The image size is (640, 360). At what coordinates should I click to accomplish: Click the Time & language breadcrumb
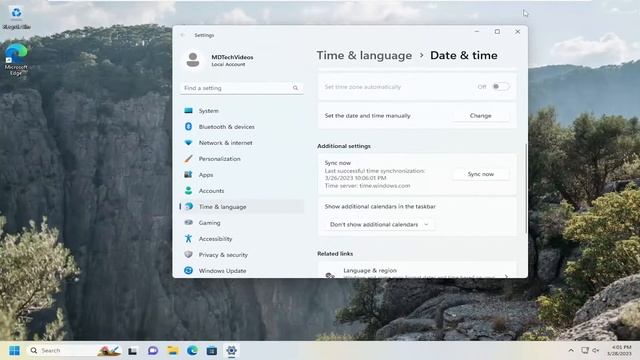coord(364,55)
